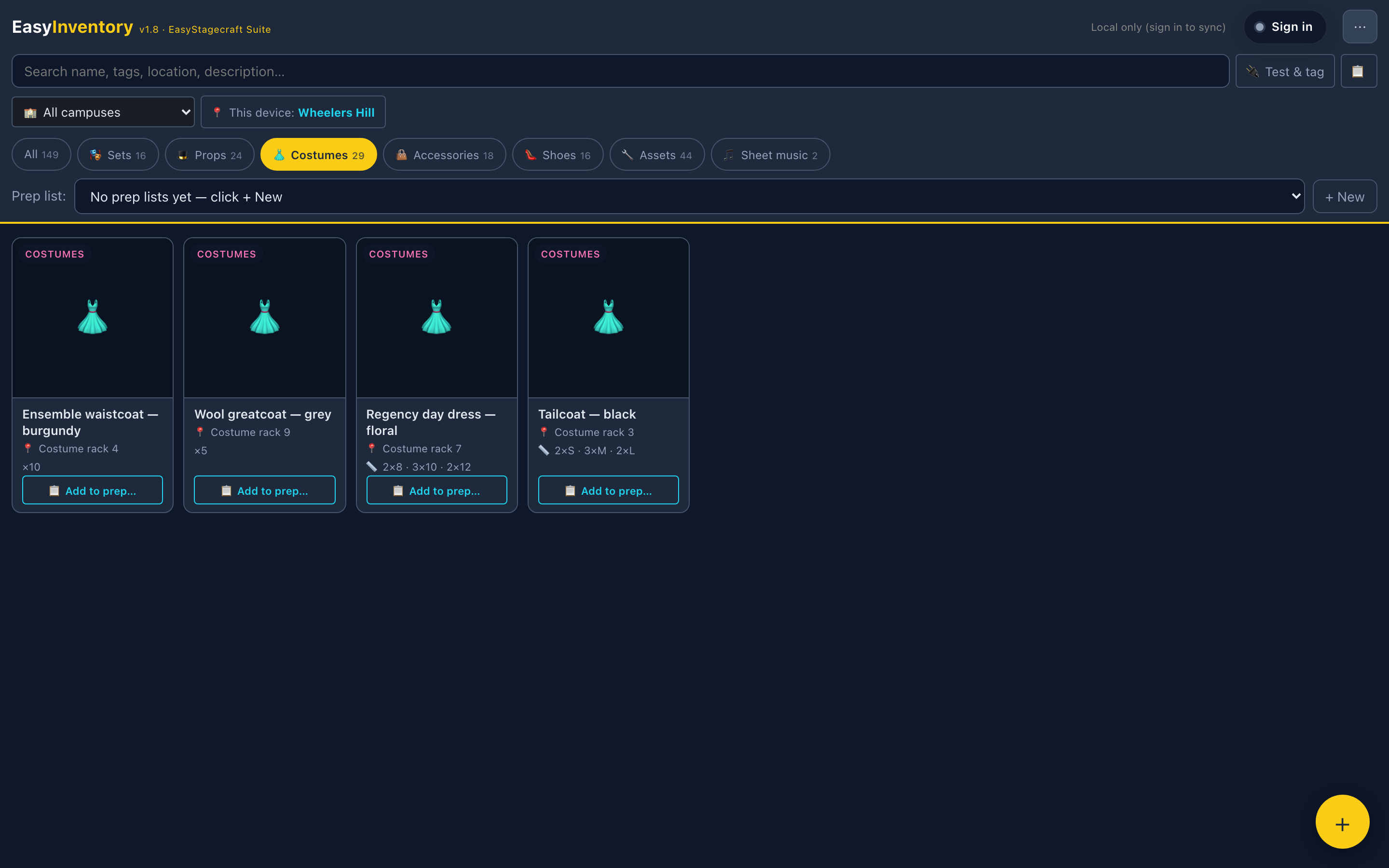This screenshot has height=868, width=1389.
Task: Change this device location Wheelers Hill
Action: click(293, 112)
